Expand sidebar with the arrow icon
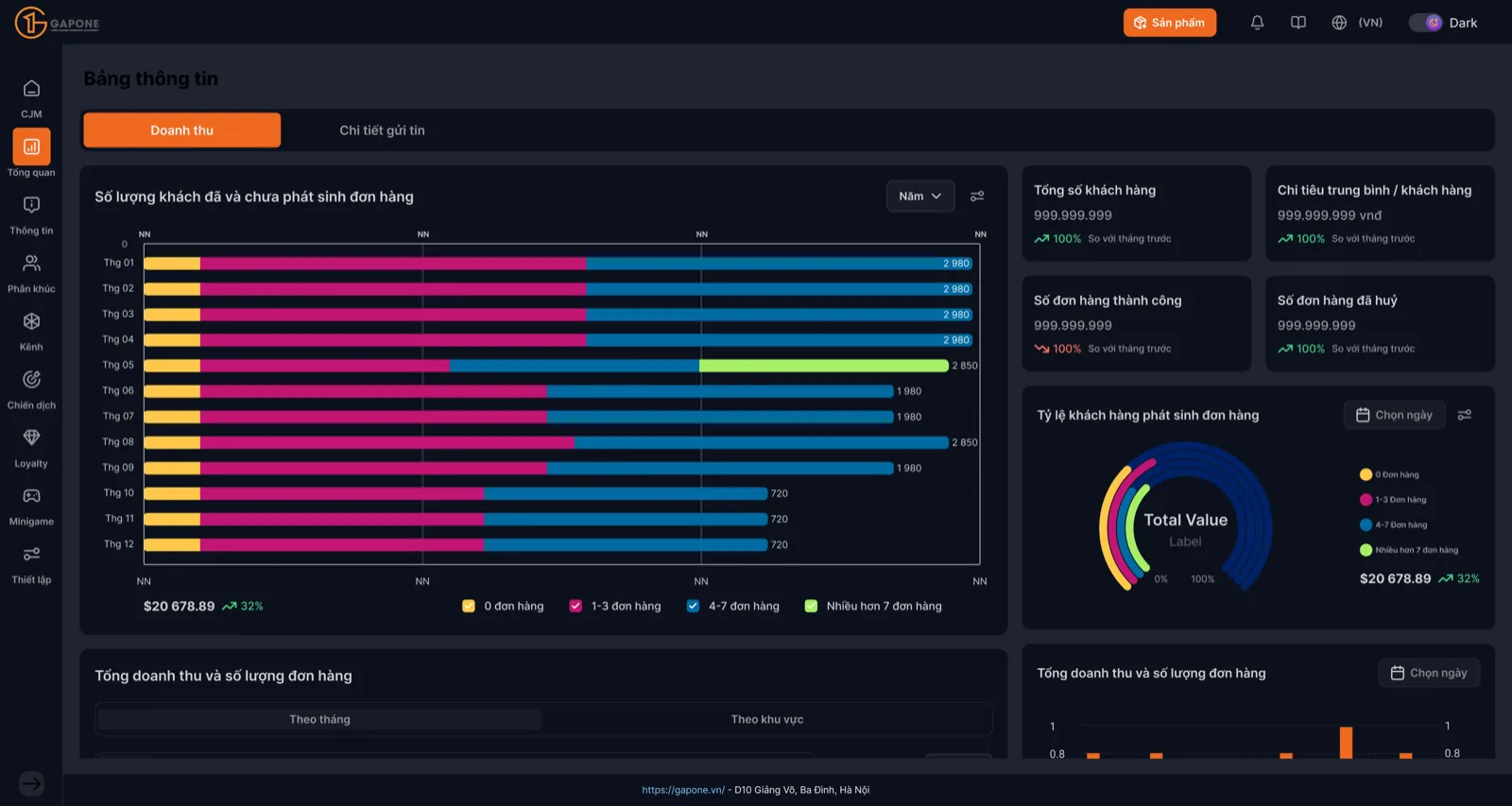 [31, 783]
